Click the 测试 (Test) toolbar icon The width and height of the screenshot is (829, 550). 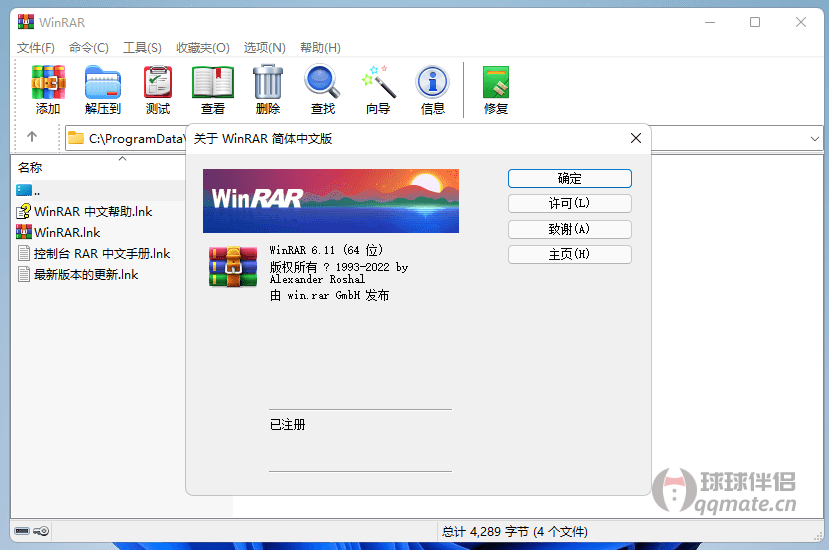coord(158,88)
